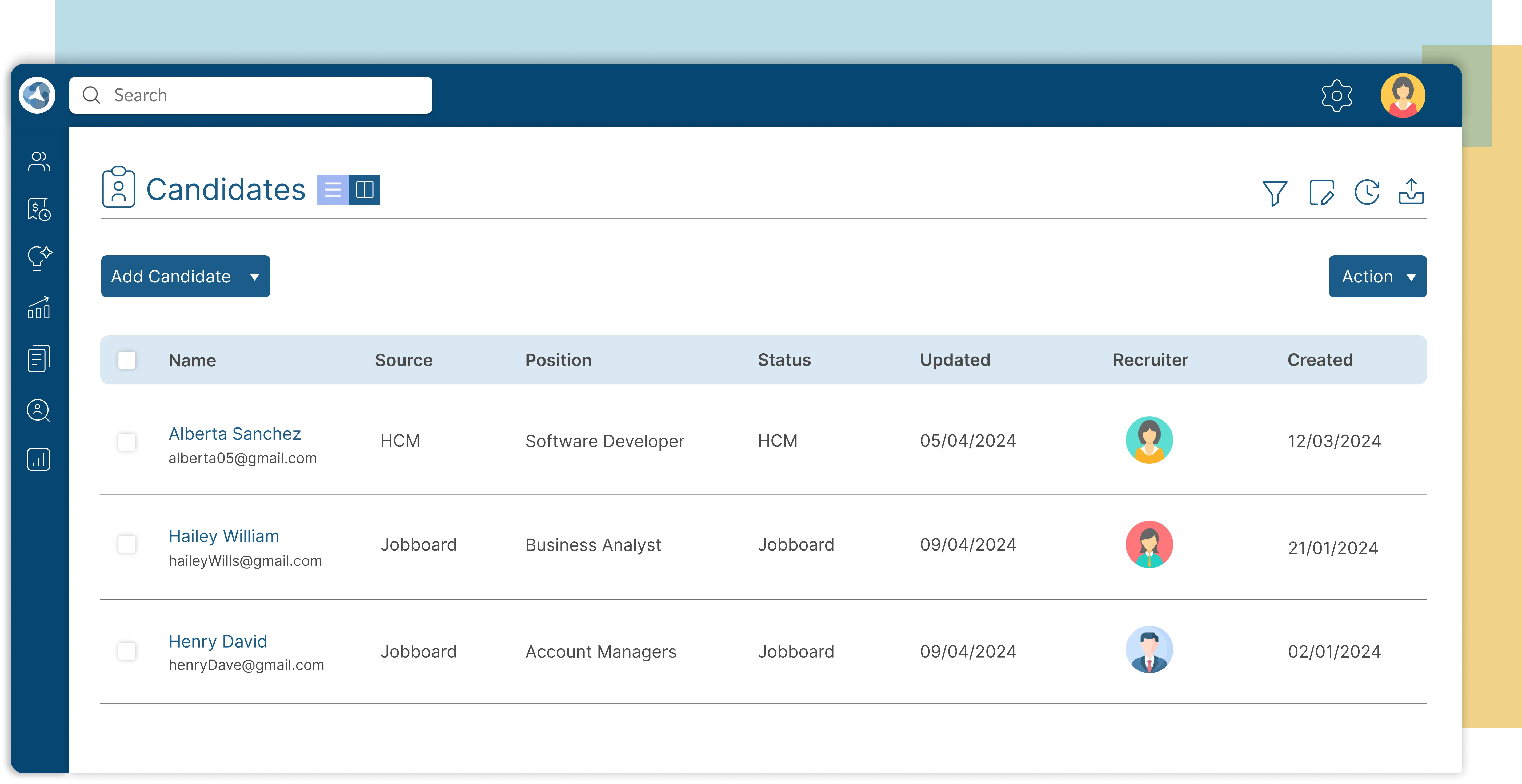Open the Add Candidate dropdown arrow
The width and height of the screenshot is (1522, 784).
point(255,276)
